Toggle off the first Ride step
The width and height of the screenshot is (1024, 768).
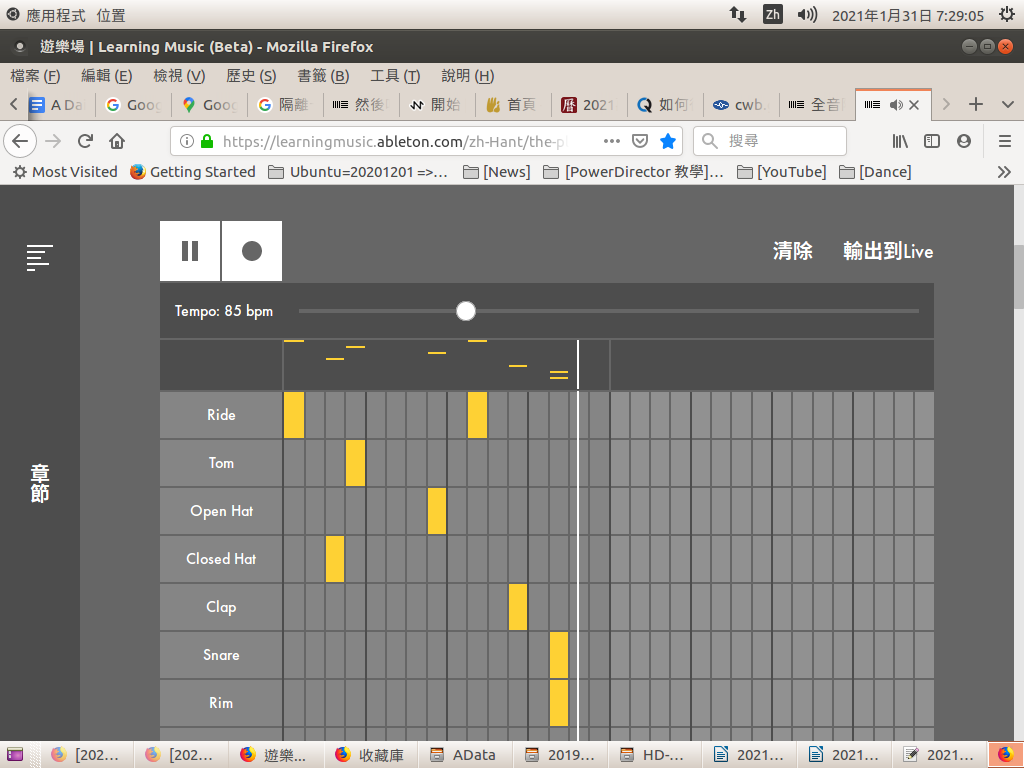click(294, 415)
